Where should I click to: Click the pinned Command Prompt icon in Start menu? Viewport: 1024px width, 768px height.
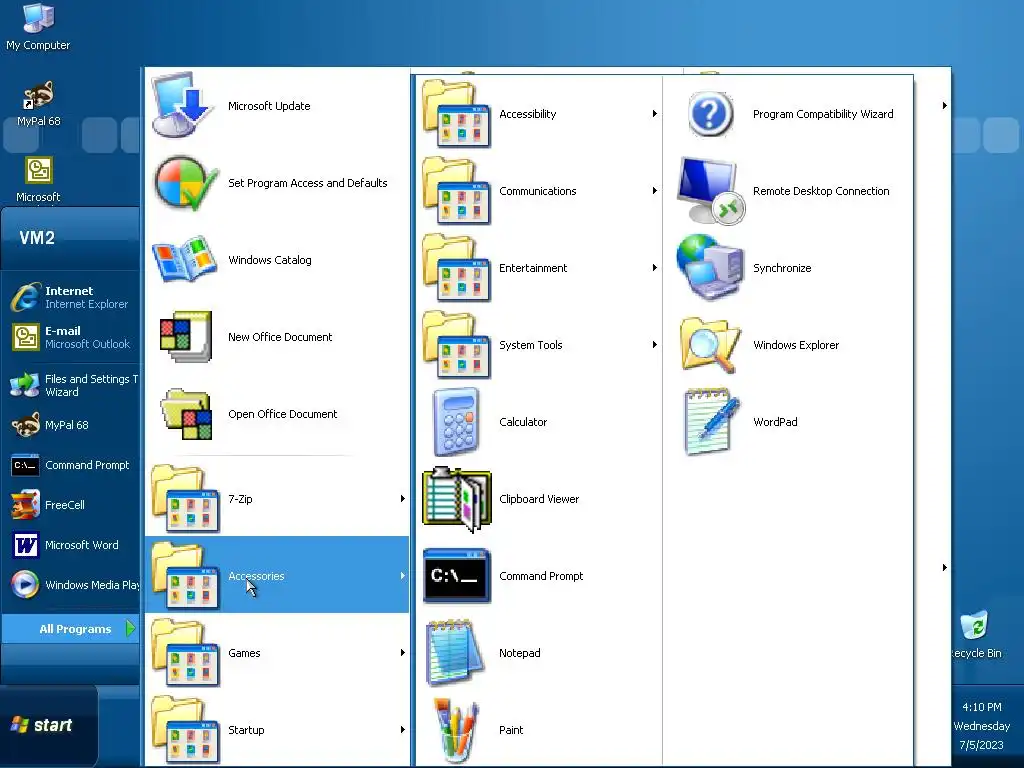[25, 465]
